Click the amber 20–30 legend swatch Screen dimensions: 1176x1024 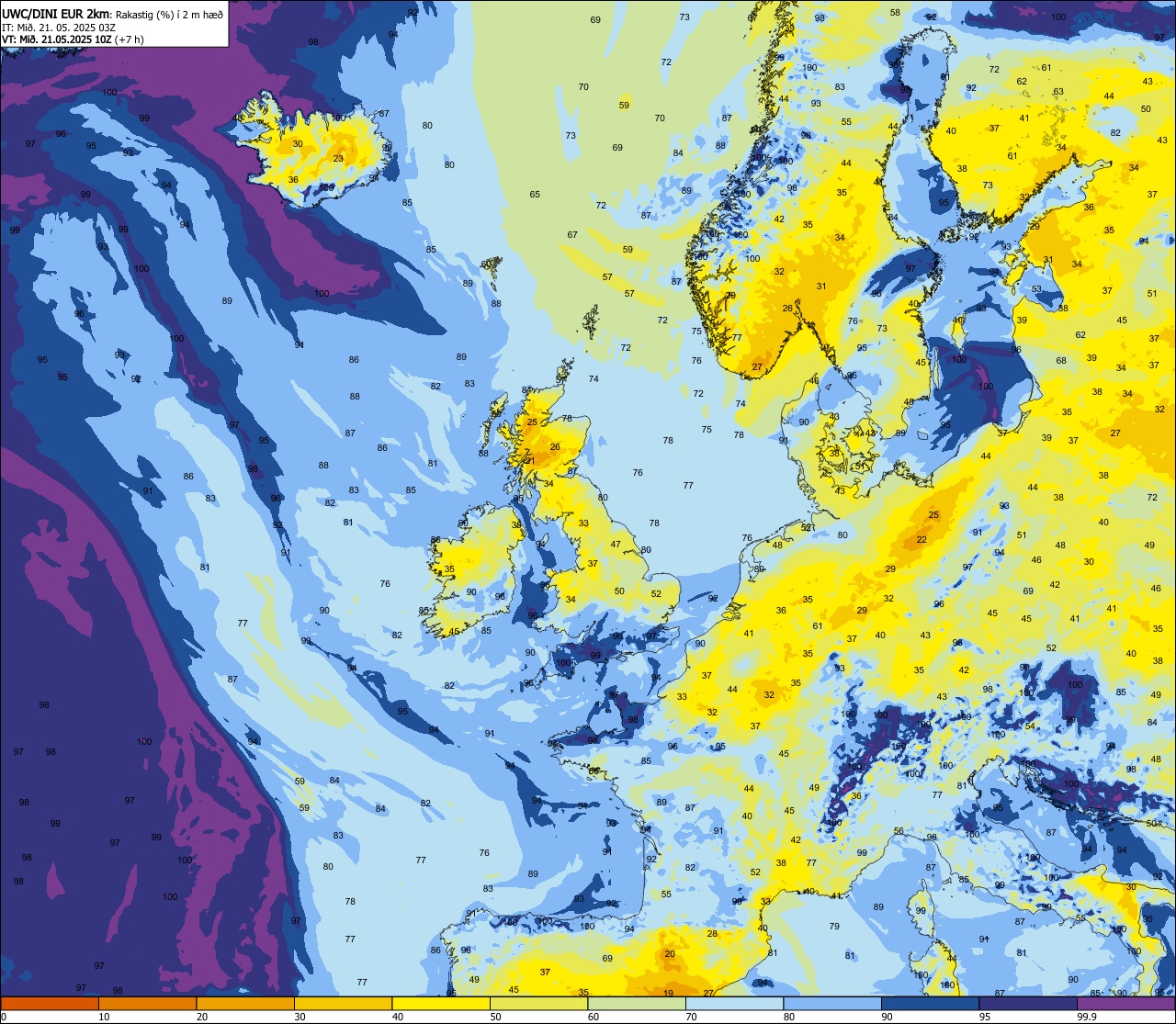(x=245, y=1003)
